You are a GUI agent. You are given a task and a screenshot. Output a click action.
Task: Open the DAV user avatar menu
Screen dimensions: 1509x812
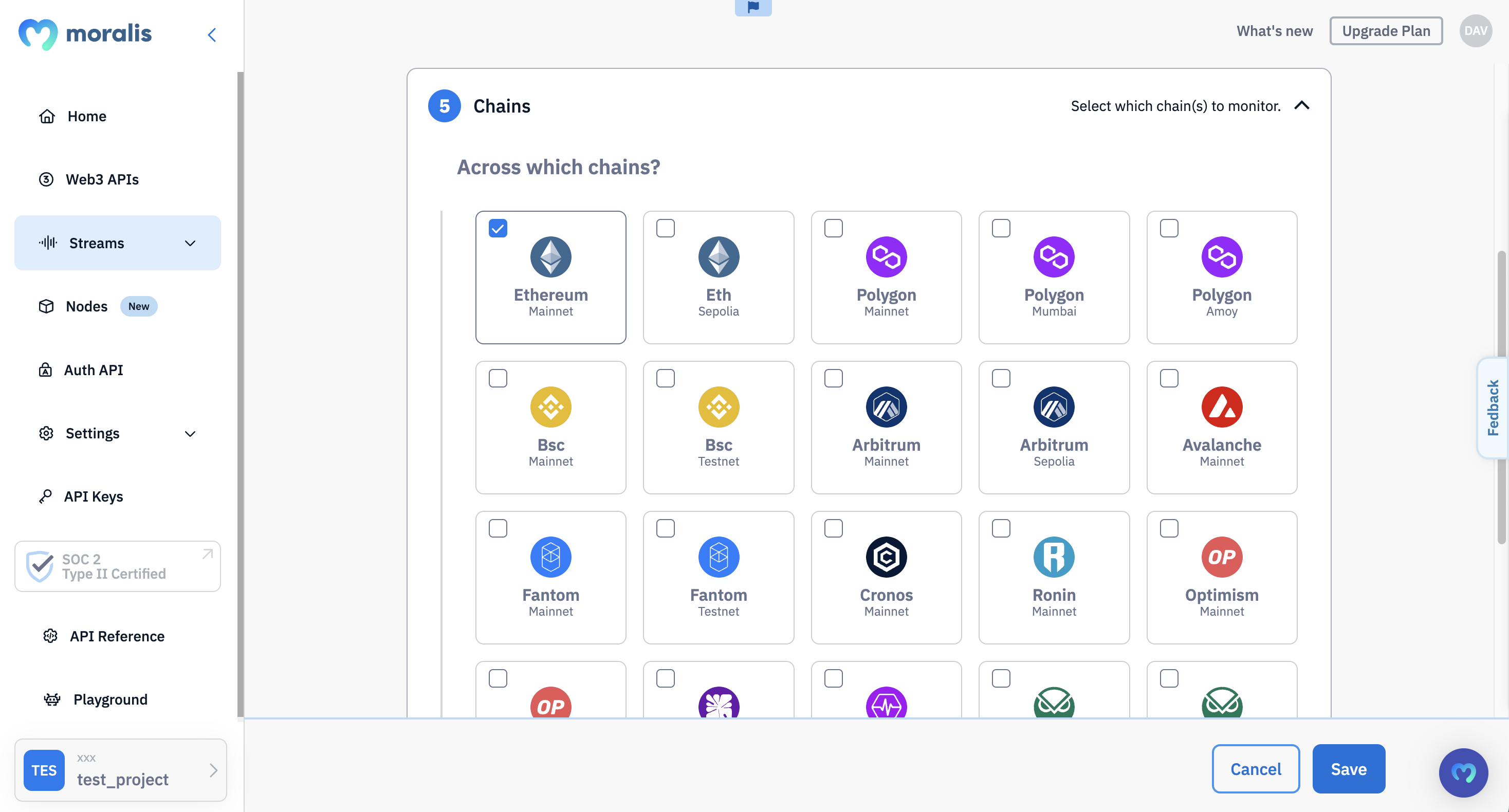pyautogui.click(x=1475, y=30)
